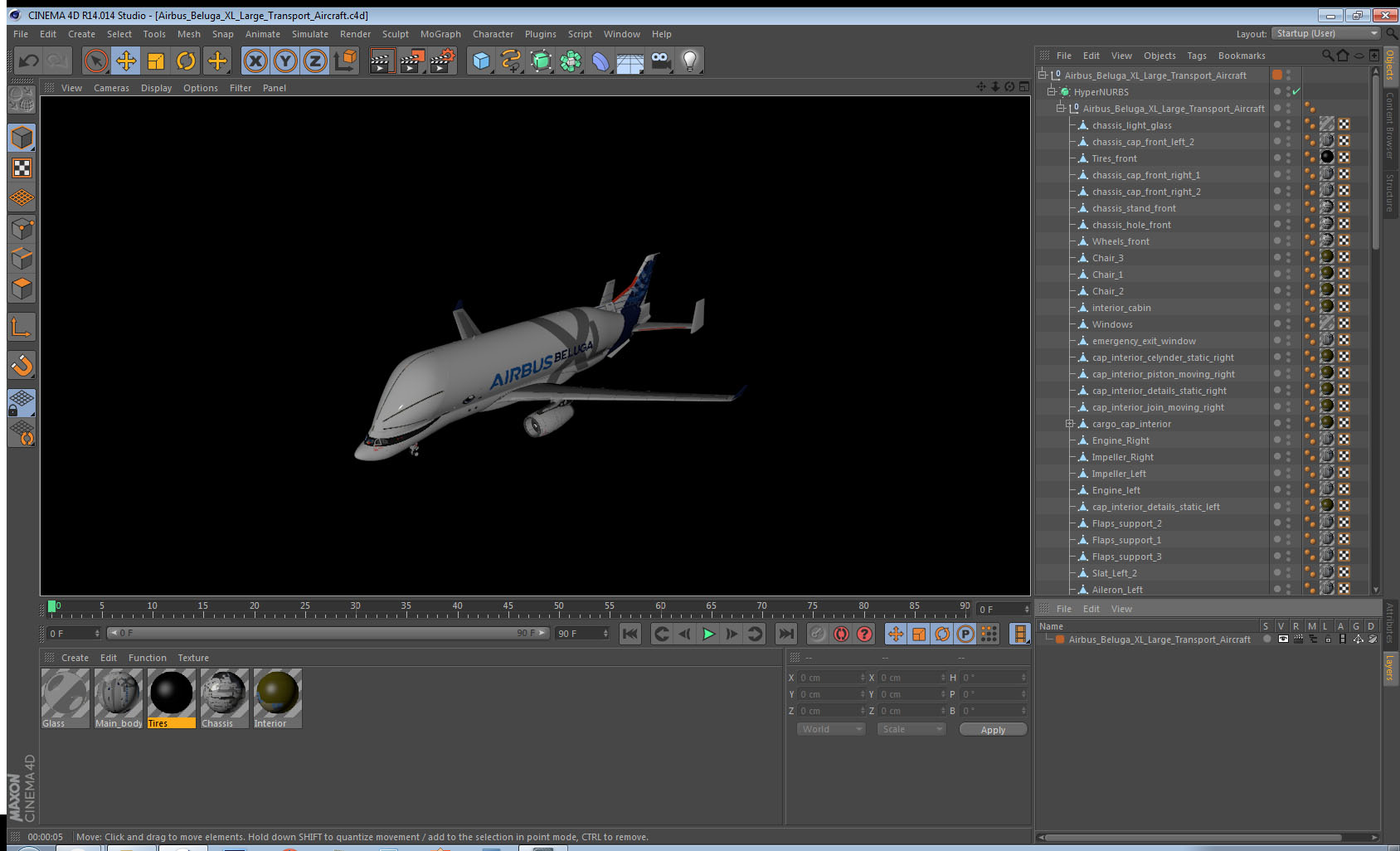Open the spline pen tools icon

(x=511, y=61)
